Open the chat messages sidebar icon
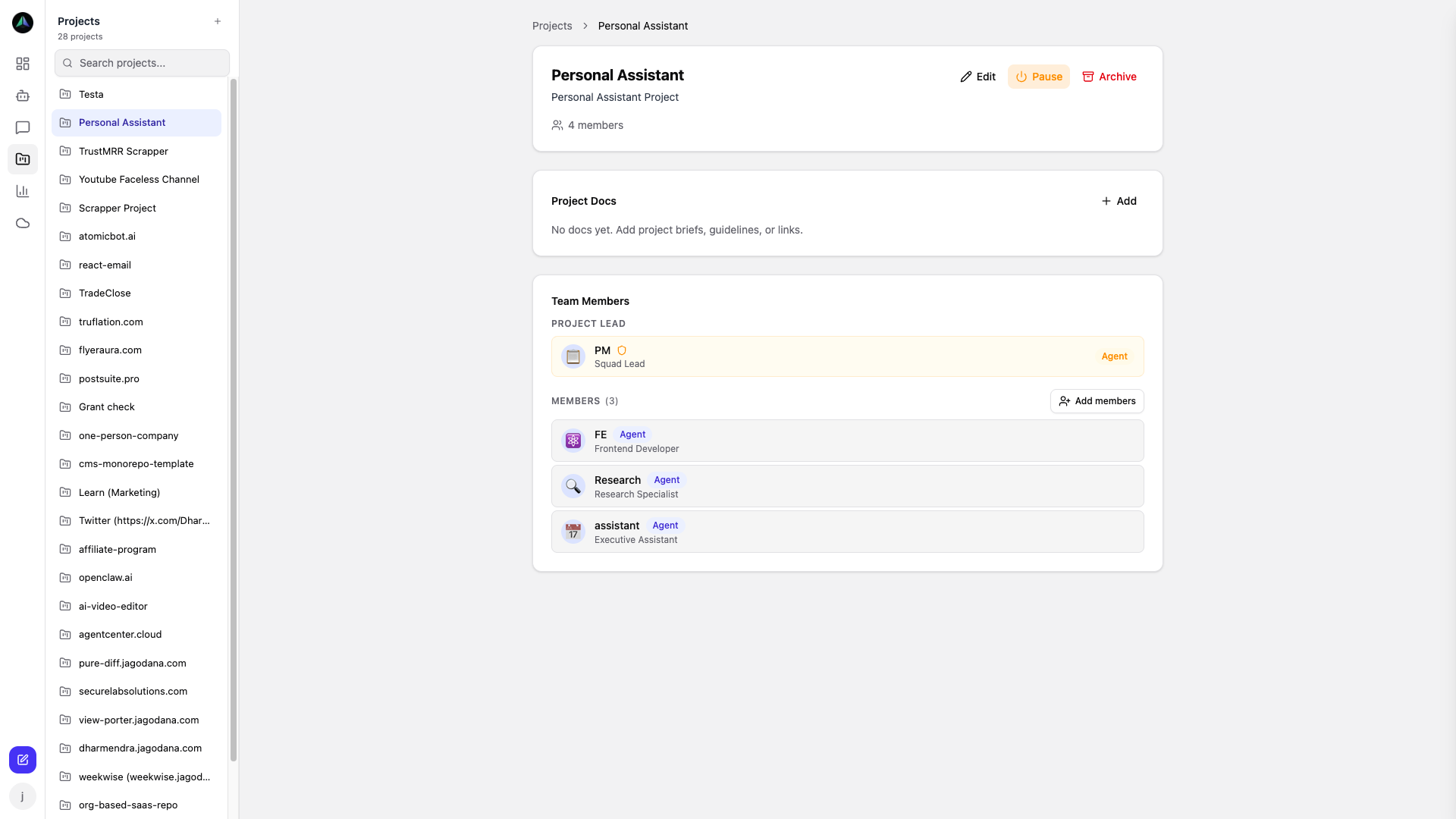Screen dimensions: 1456x819 click(23, 127)
